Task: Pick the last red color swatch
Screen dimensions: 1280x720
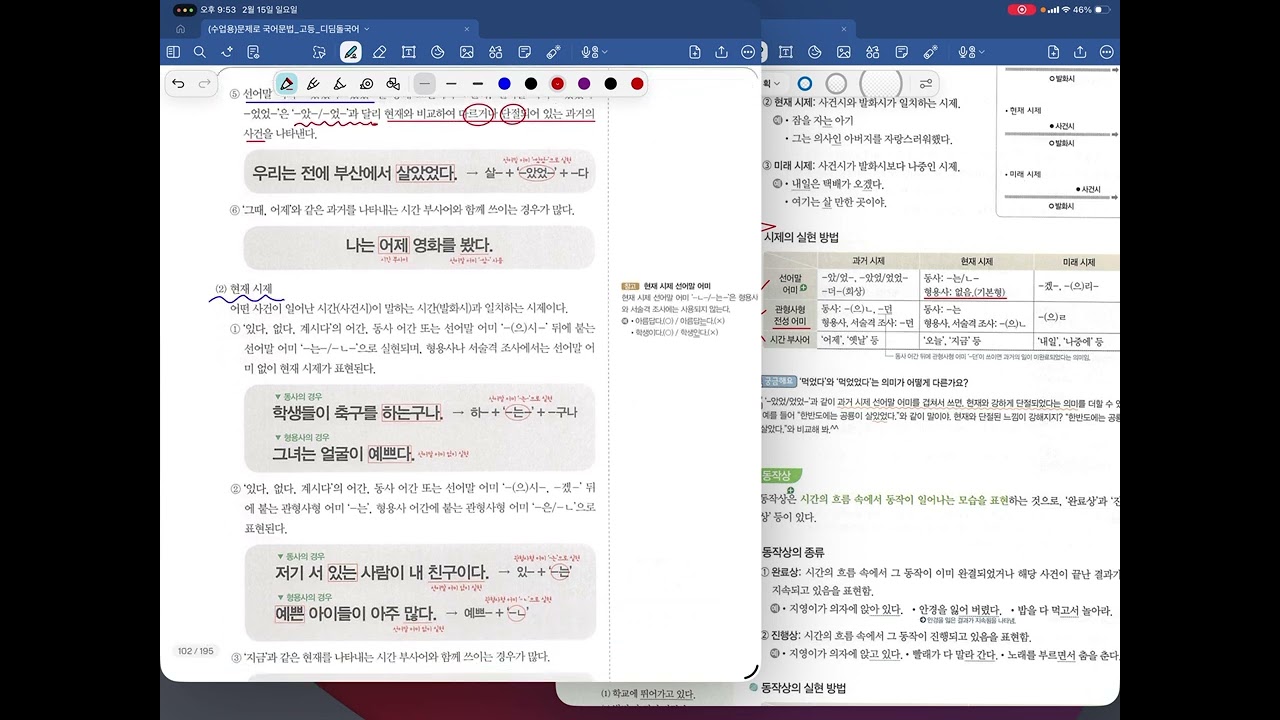Action: click(x=637, y=84)
